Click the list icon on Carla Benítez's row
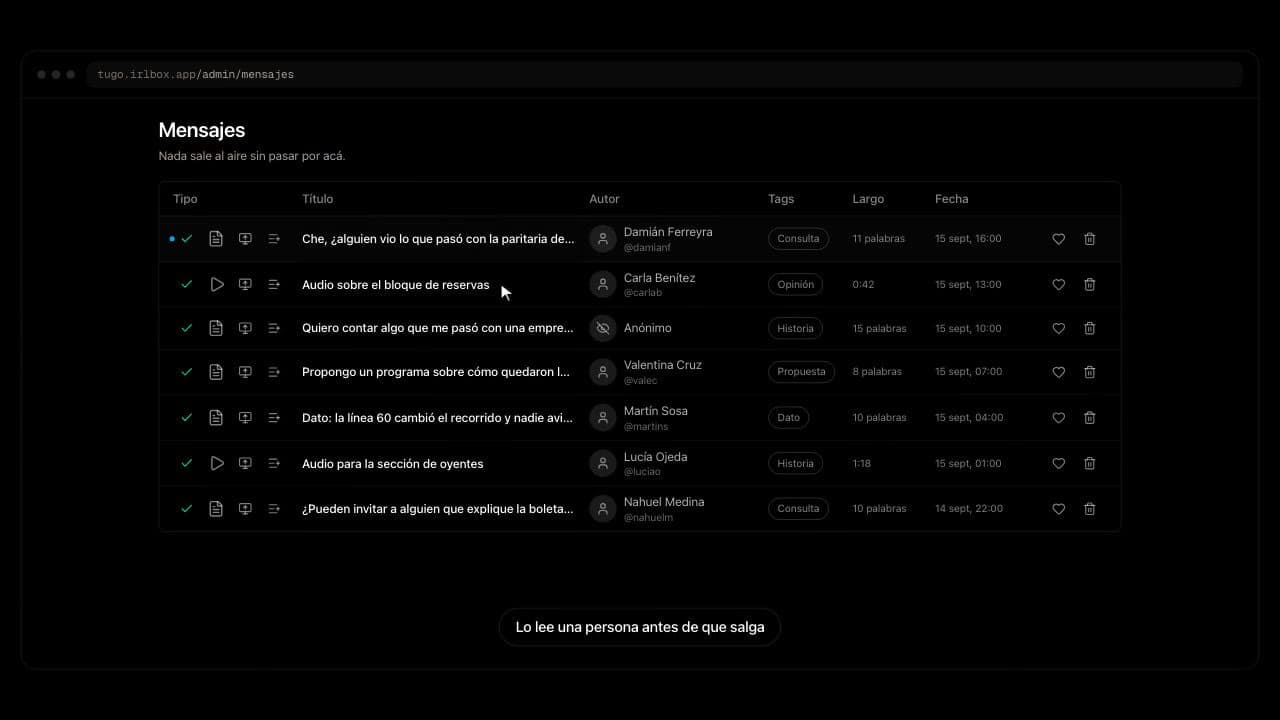 (274, 285)
